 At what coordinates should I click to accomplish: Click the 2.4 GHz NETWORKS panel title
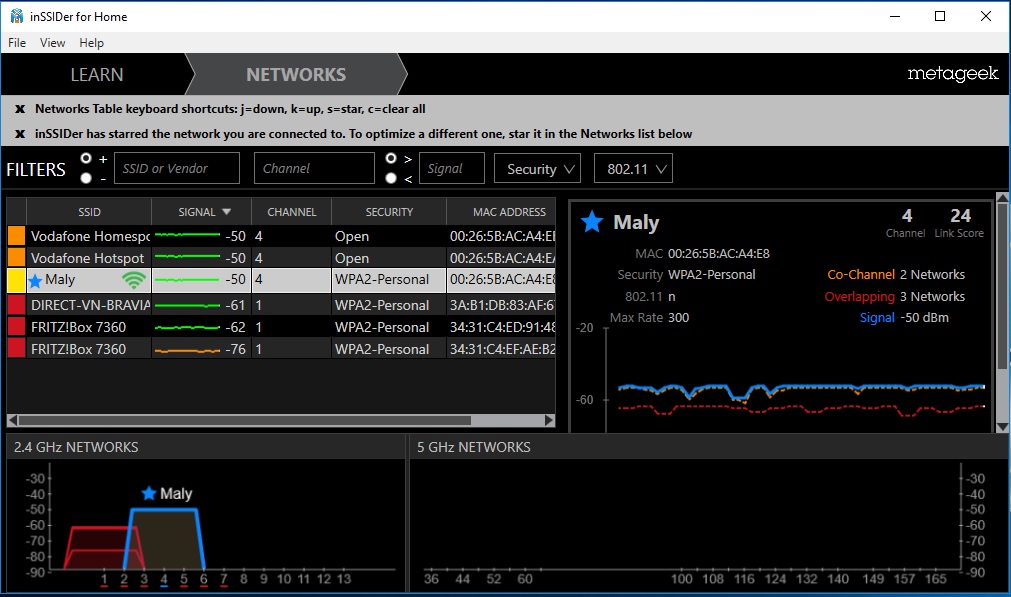coord(76,447)
